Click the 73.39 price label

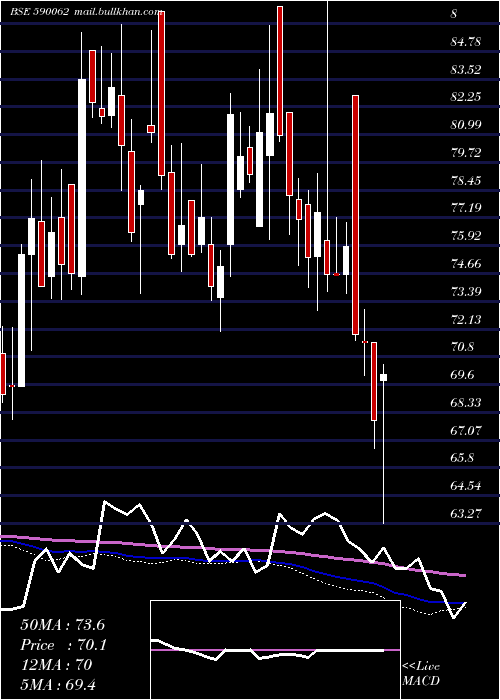coord(466,292)
